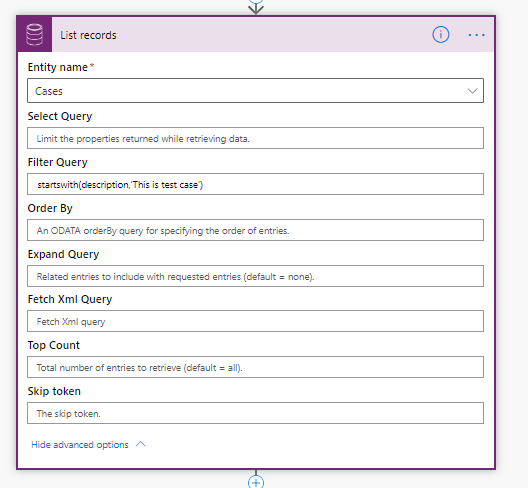This screenshot has width=528, height=488.
Task: Focus the Select Query input field
Action: pos(256,138)
